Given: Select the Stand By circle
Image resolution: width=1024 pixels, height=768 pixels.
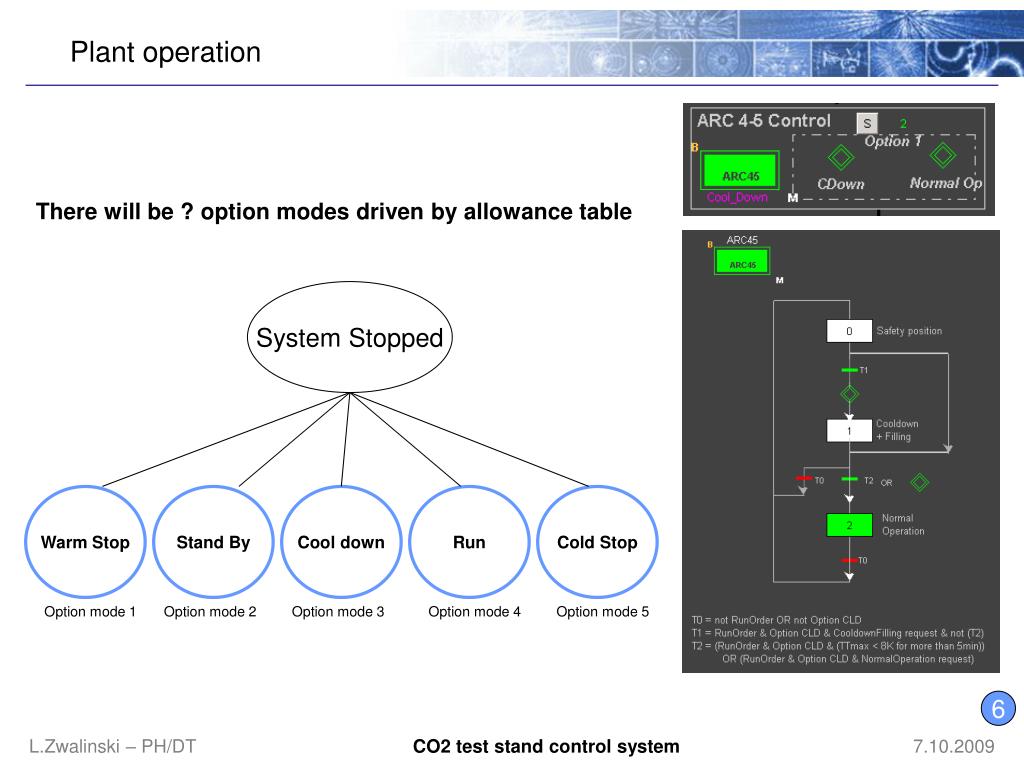Looking at the screenshot, I should tap(213, 542).
